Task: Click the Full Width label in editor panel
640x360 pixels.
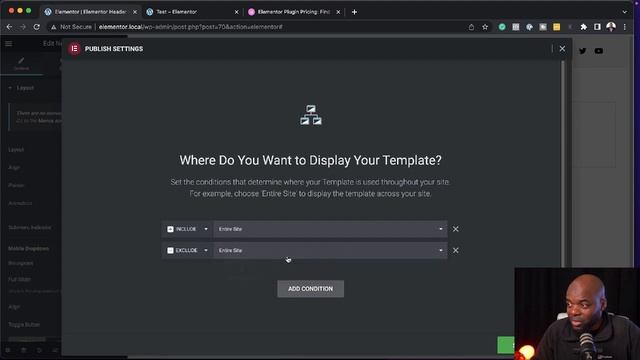Action: click(x=20, y=280)
